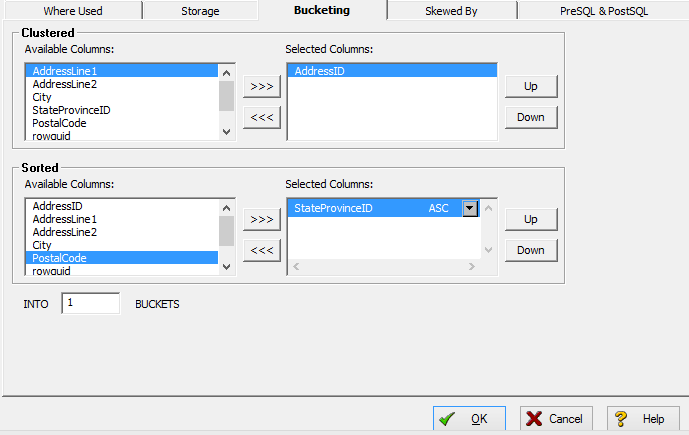
Task: Switch to PreSQL & PostSQL tab
Action: pos(604,11)
